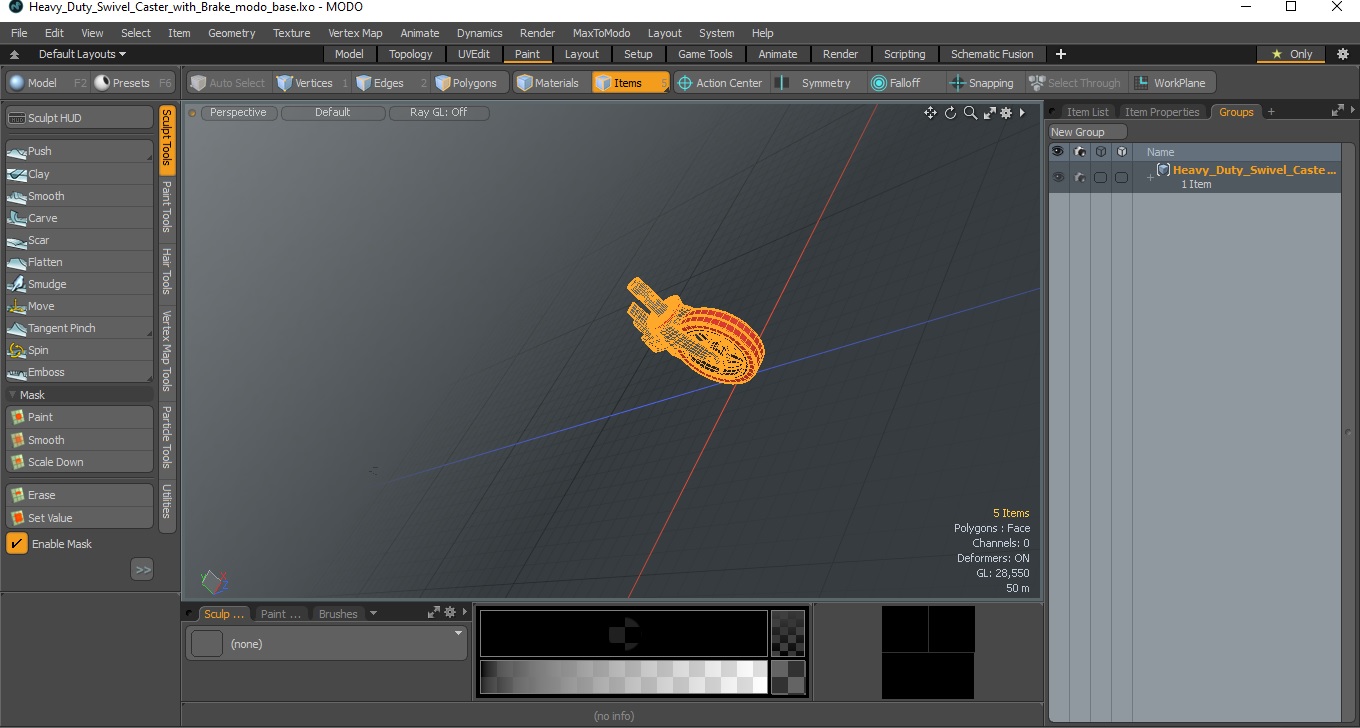
Task: Select the mask Erase tool
Action: [79, 495]
